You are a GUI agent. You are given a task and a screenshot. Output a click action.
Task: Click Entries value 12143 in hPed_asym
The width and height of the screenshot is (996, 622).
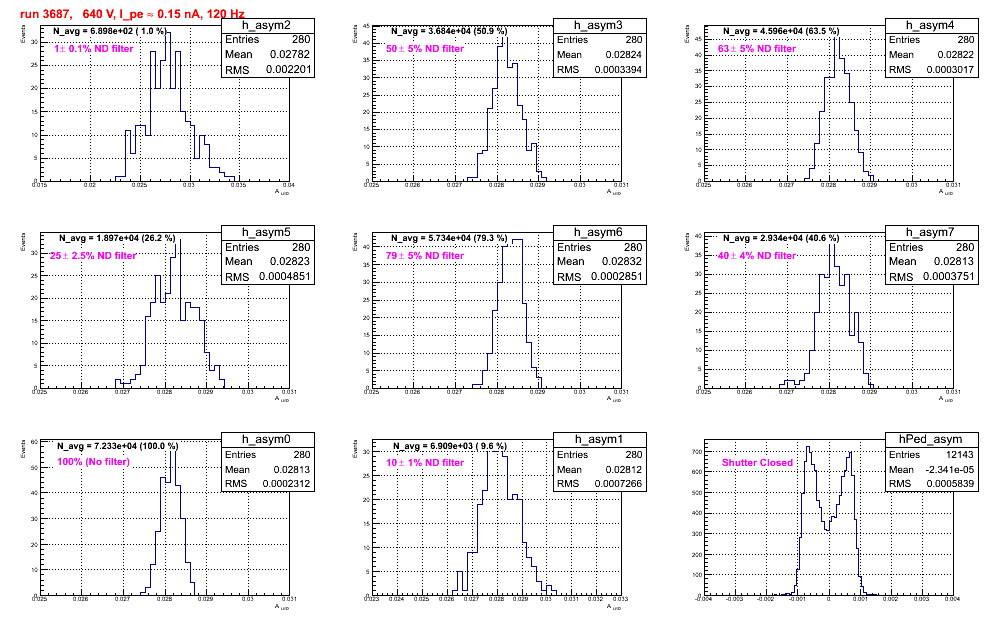click(x=961, y=454)
